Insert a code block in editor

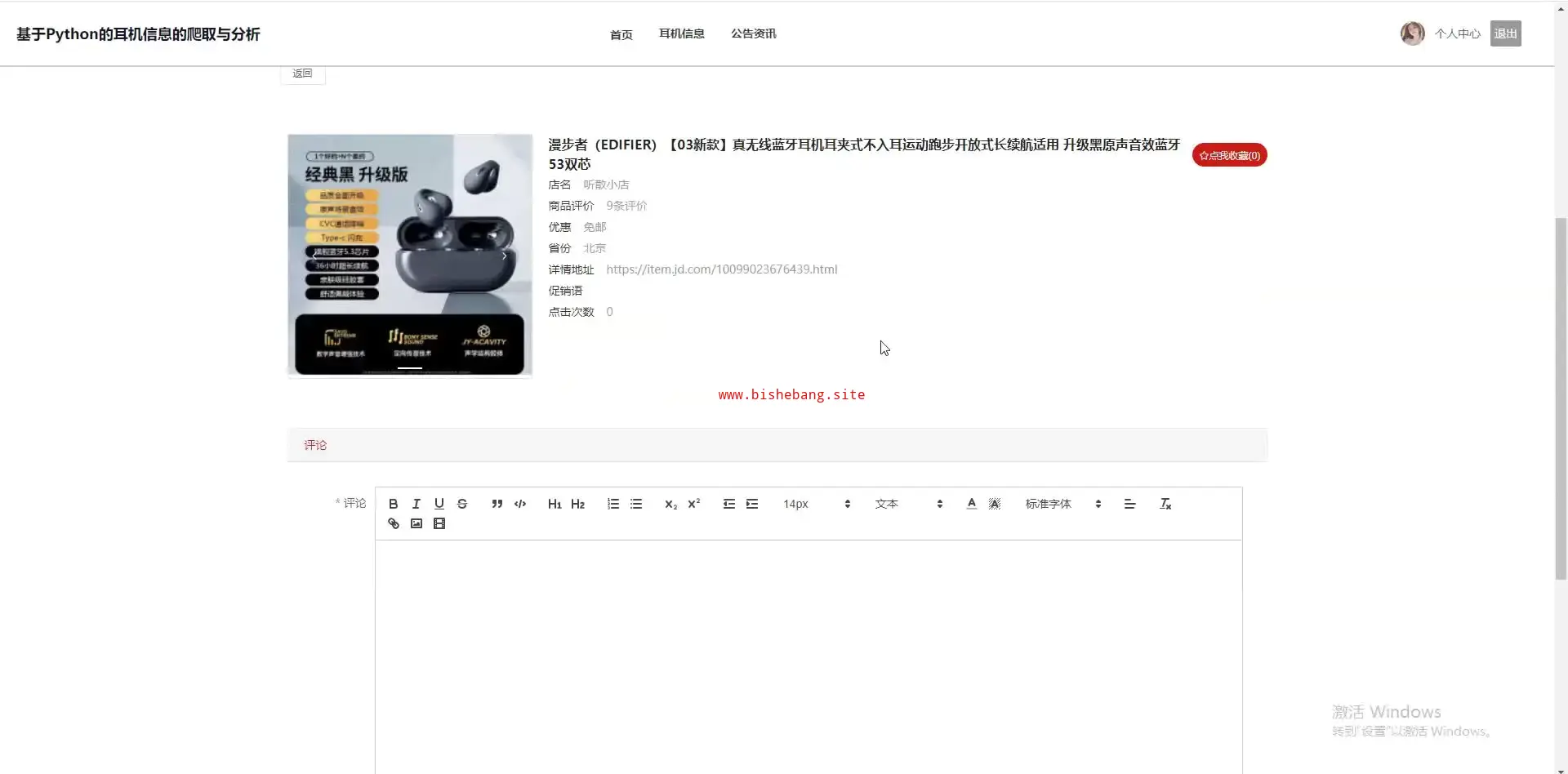[520, 504]
